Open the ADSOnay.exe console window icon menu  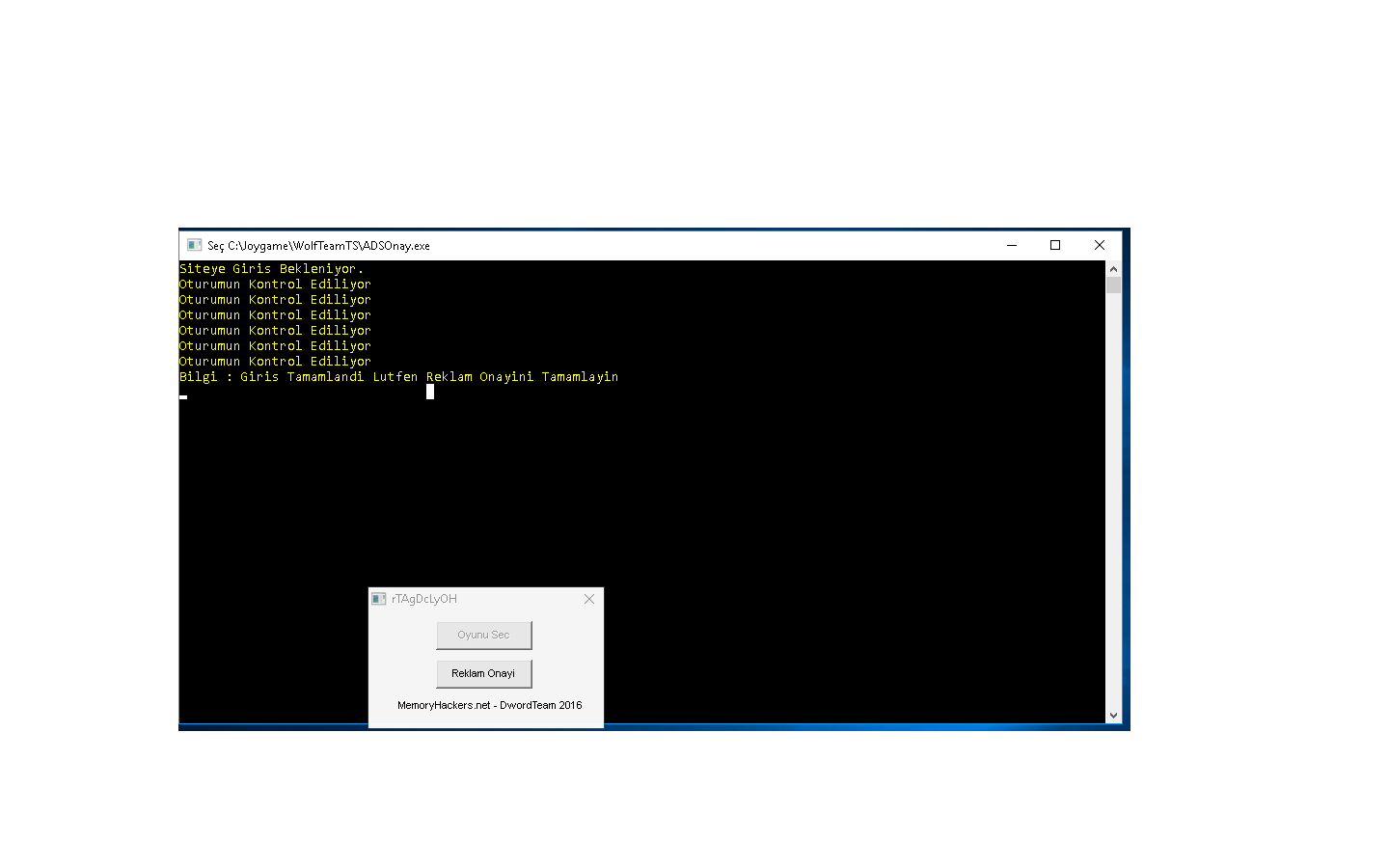[194, 245]
